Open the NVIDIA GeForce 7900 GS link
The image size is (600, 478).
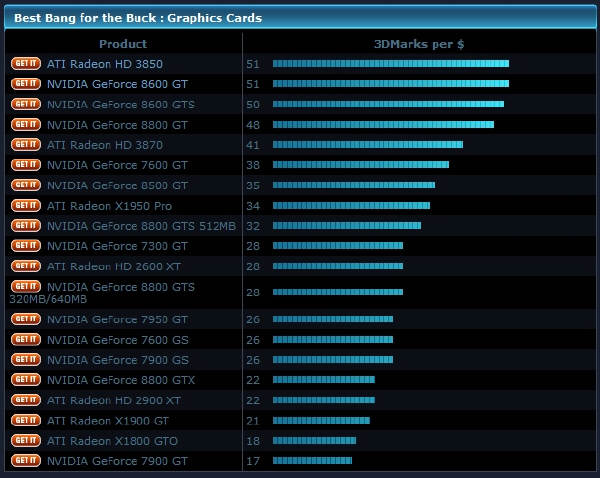pyautogui.click(x=117, y=360)
